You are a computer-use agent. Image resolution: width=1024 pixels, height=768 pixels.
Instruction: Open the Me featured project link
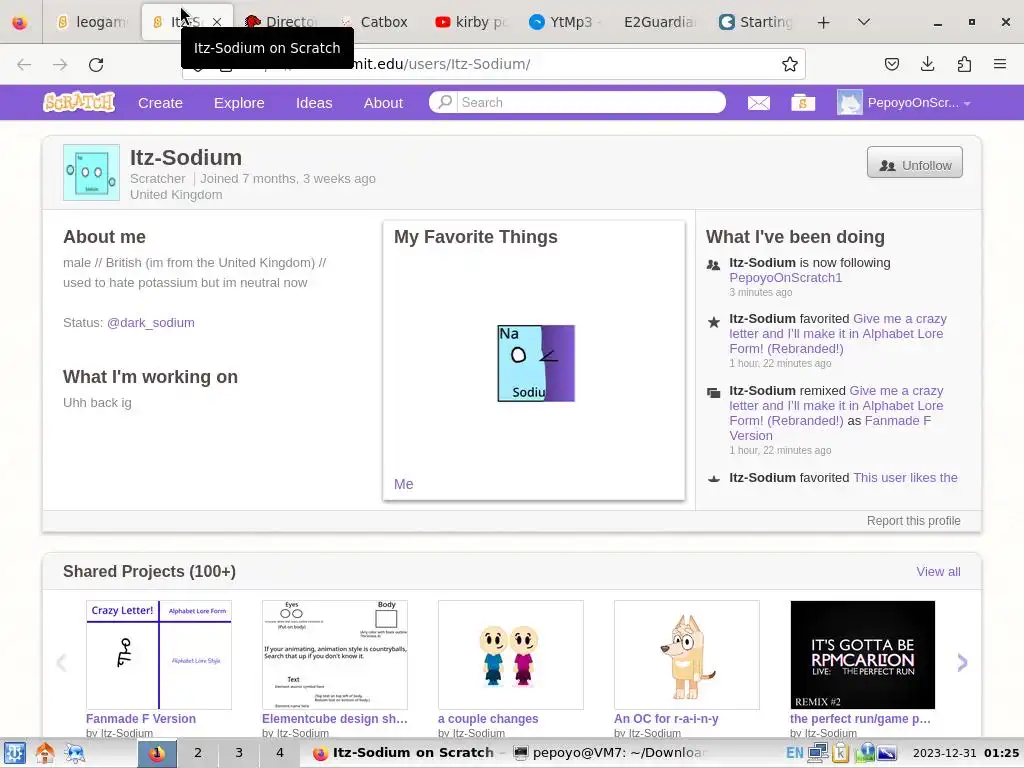point(404,484)
